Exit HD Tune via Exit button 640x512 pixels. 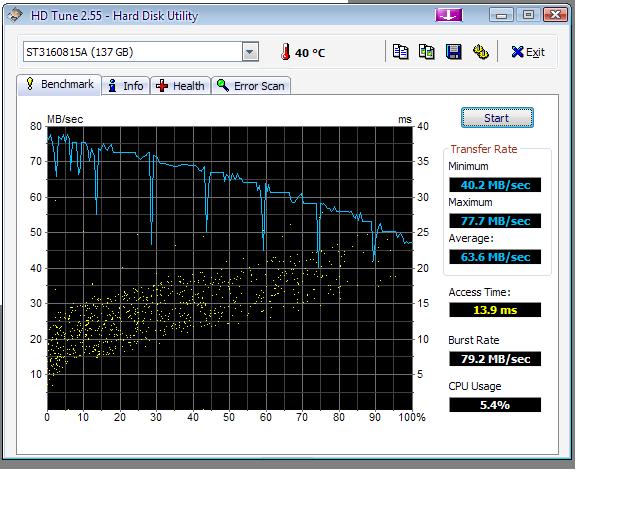527,52
